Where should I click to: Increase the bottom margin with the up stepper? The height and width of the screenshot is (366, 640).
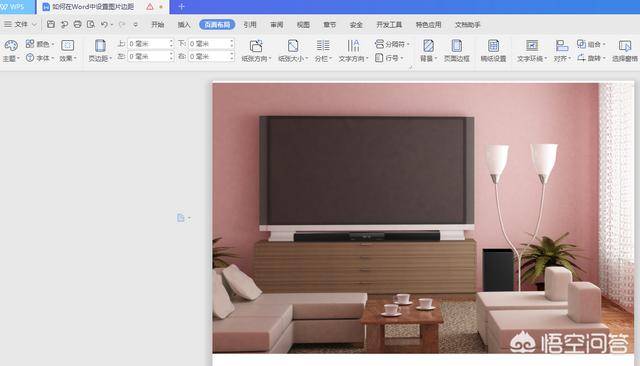coord(232,41)
